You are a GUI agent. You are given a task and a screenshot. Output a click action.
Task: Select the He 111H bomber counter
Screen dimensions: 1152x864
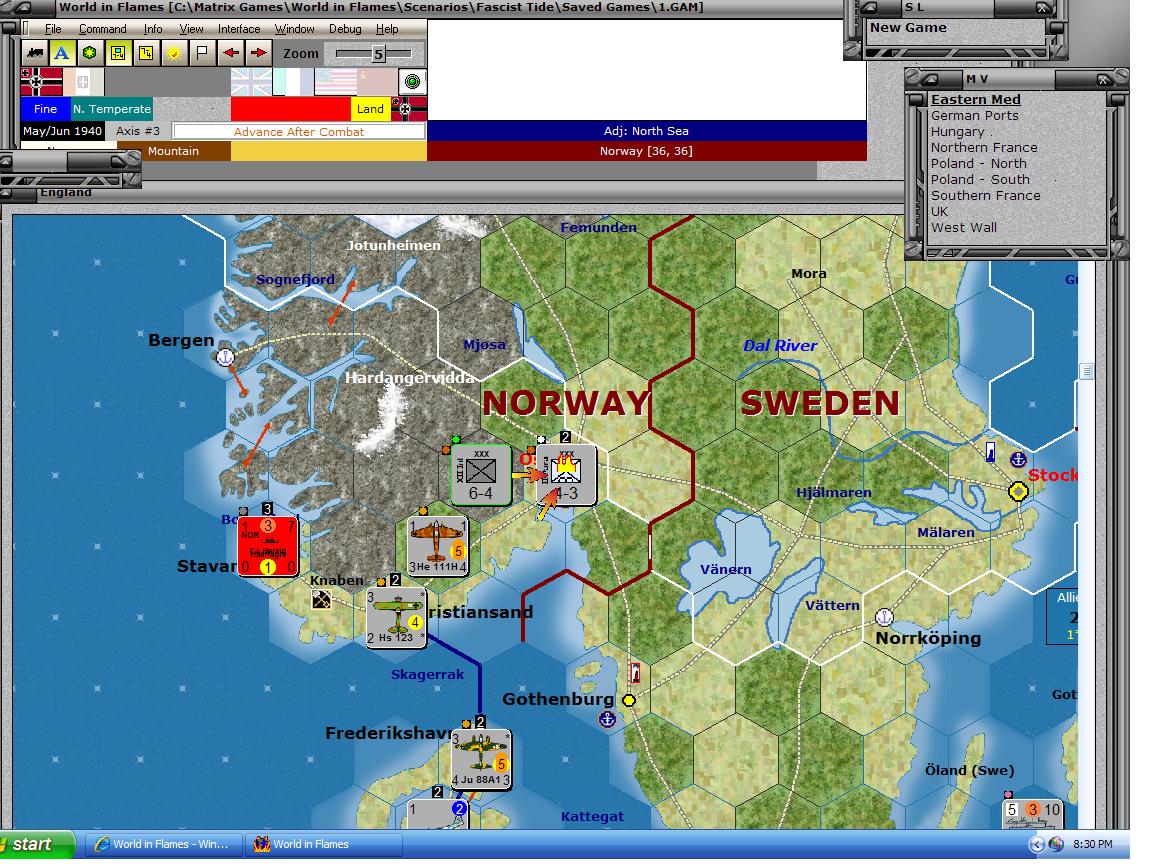437,546
